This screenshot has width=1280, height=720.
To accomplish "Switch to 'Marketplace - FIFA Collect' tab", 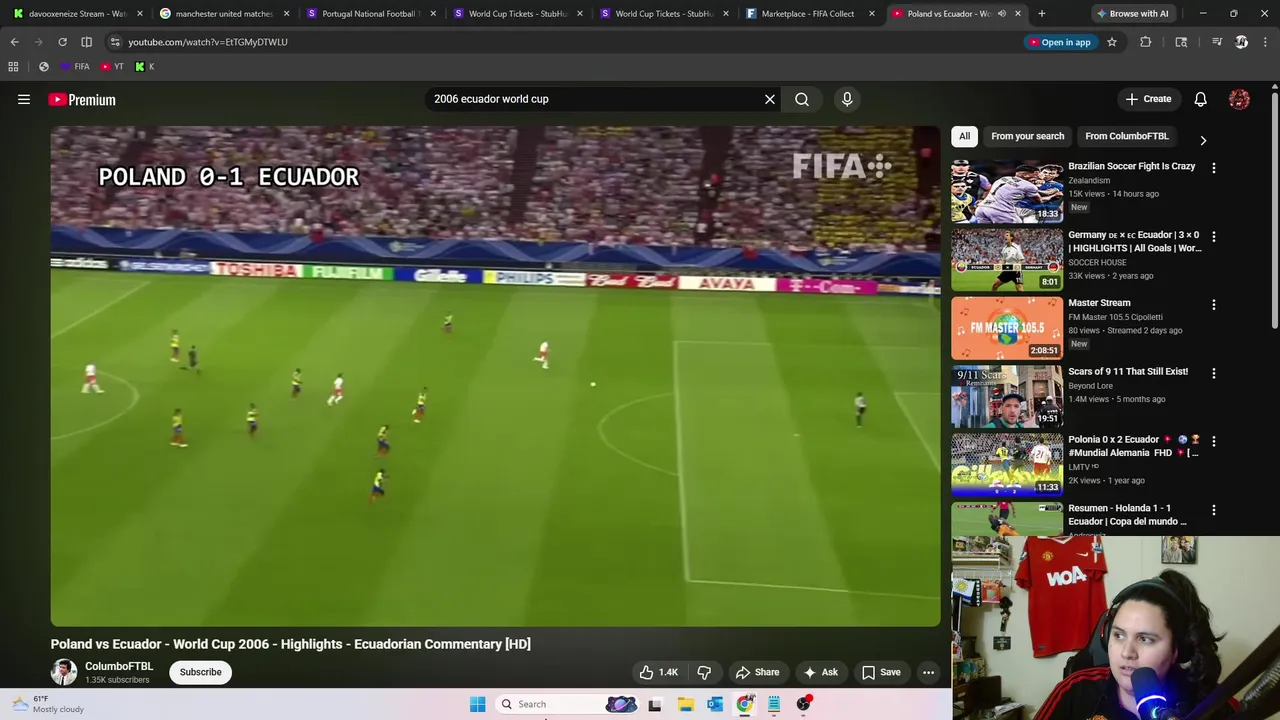I will (x=807, y=14).
